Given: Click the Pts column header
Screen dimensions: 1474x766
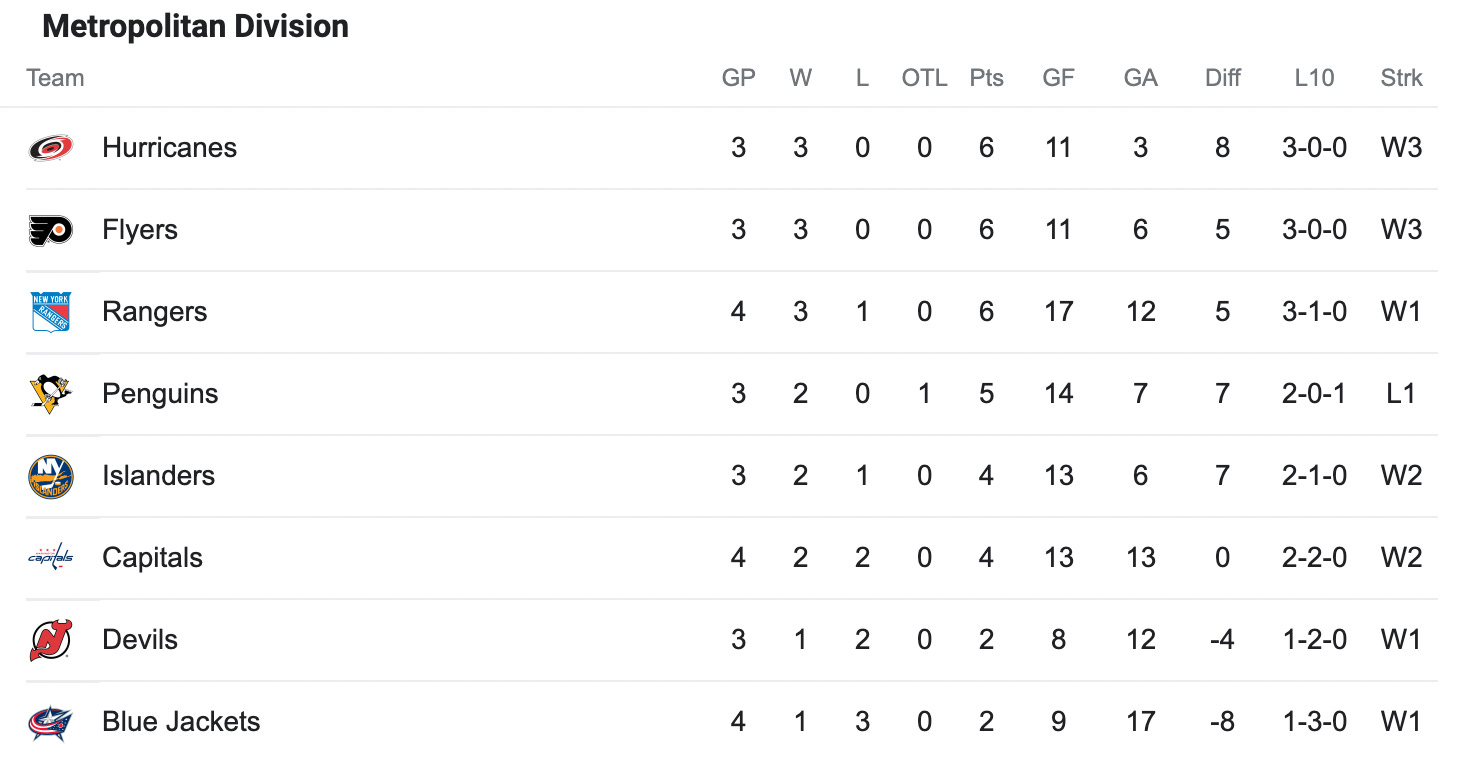Looking at the screenshot, I should [986, 78].
